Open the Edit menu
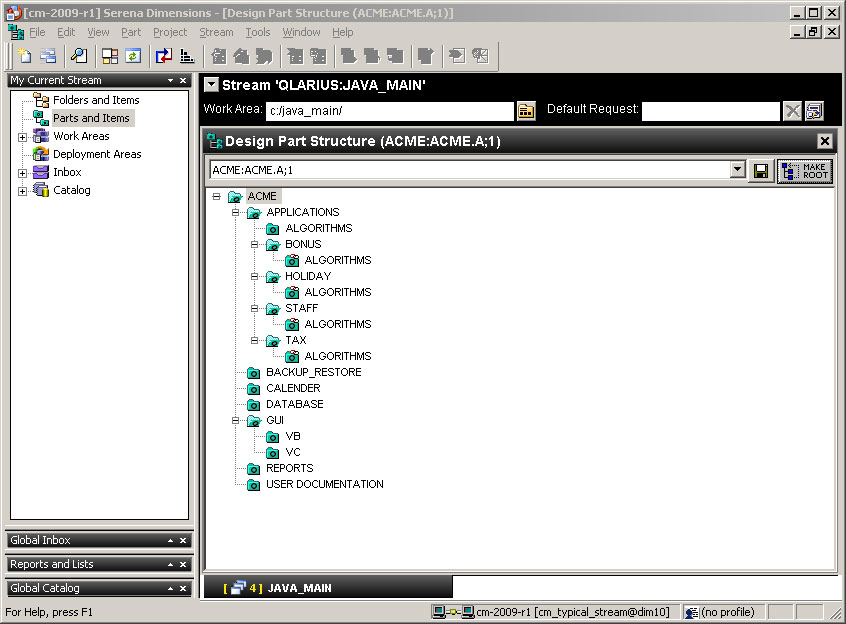 point(66,32)
